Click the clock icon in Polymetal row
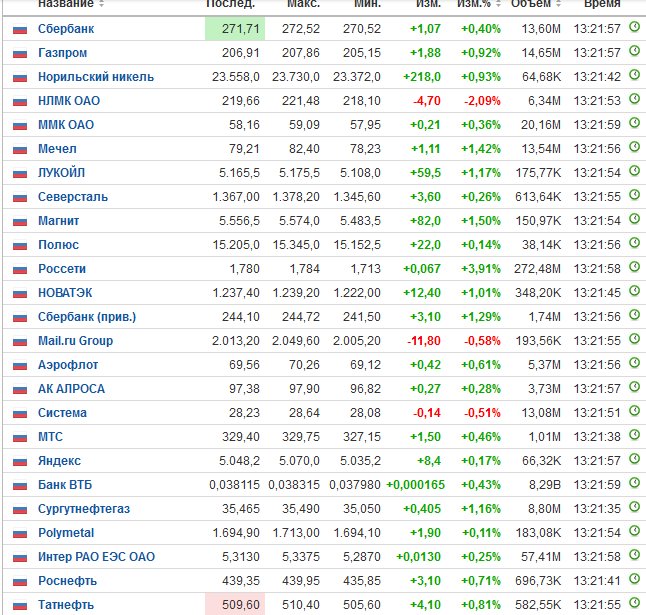 [x=634, y=531]
